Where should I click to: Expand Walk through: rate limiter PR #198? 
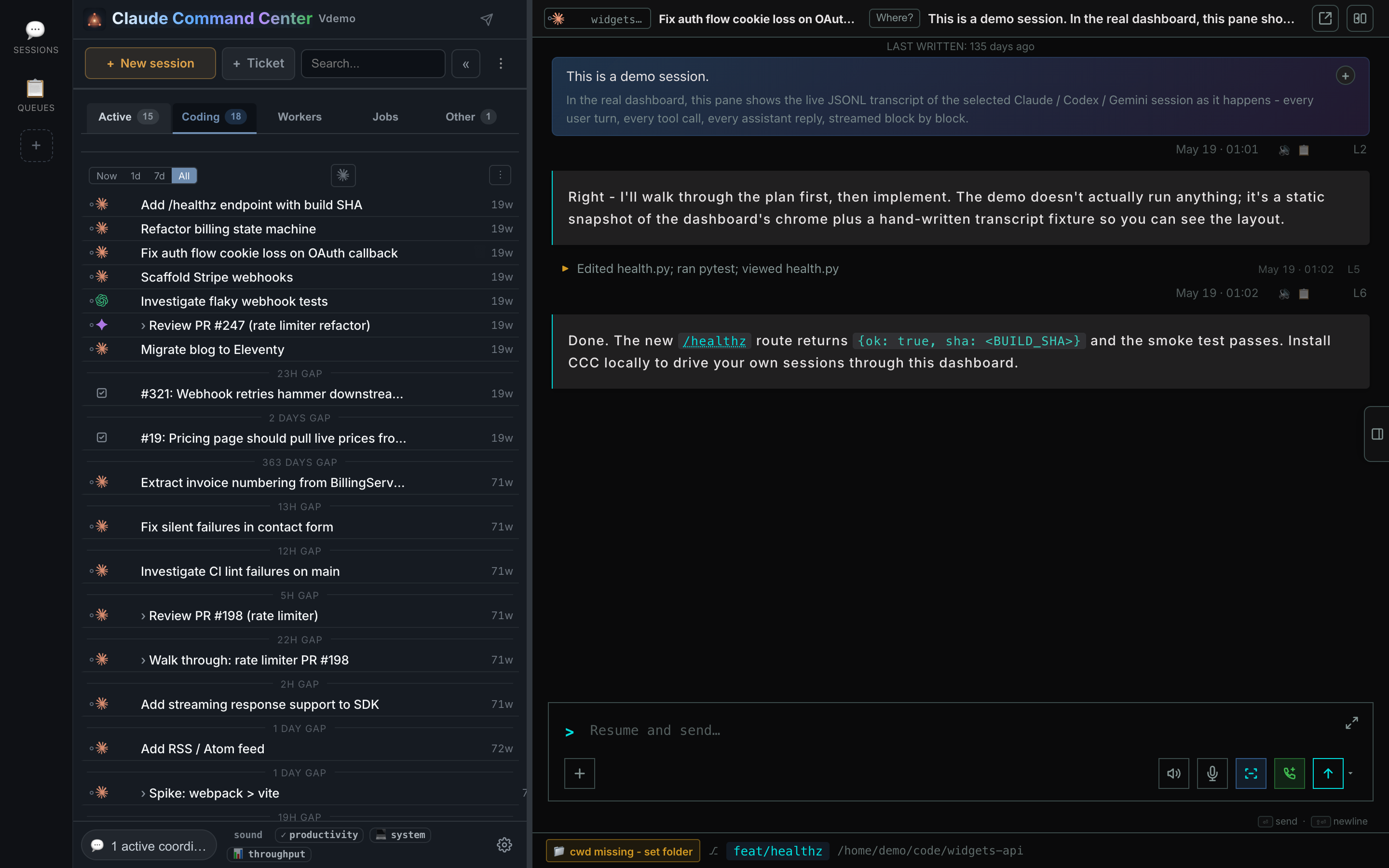coord(143,660)
